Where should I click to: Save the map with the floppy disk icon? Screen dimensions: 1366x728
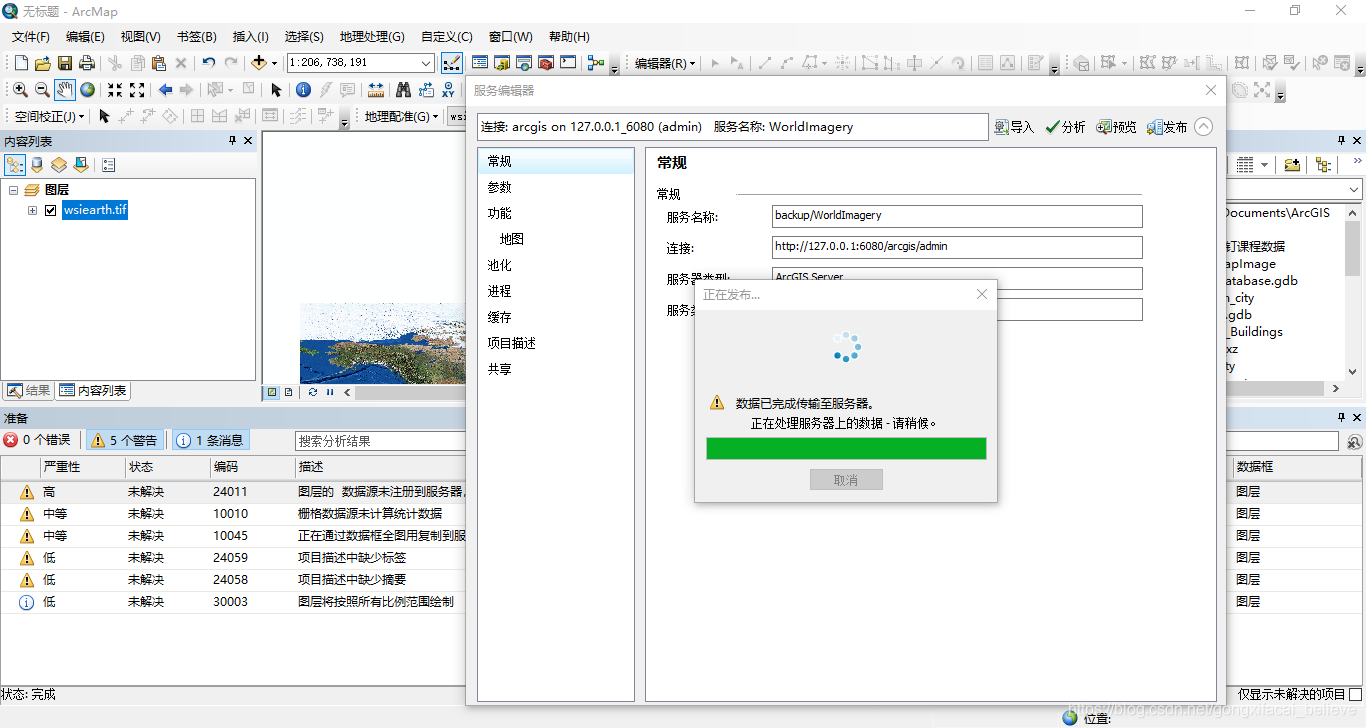[64, 63]
